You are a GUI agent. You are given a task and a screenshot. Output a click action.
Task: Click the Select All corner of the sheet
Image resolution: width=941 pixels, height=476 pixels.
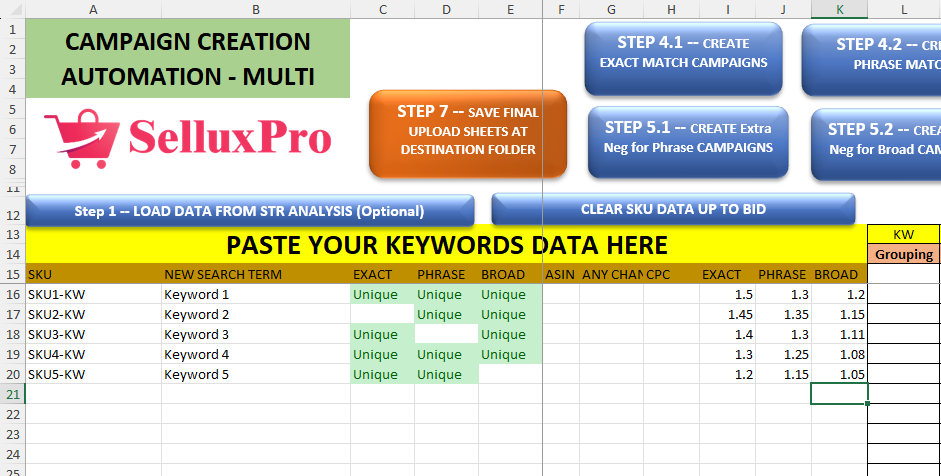click(x=12, y=9)
